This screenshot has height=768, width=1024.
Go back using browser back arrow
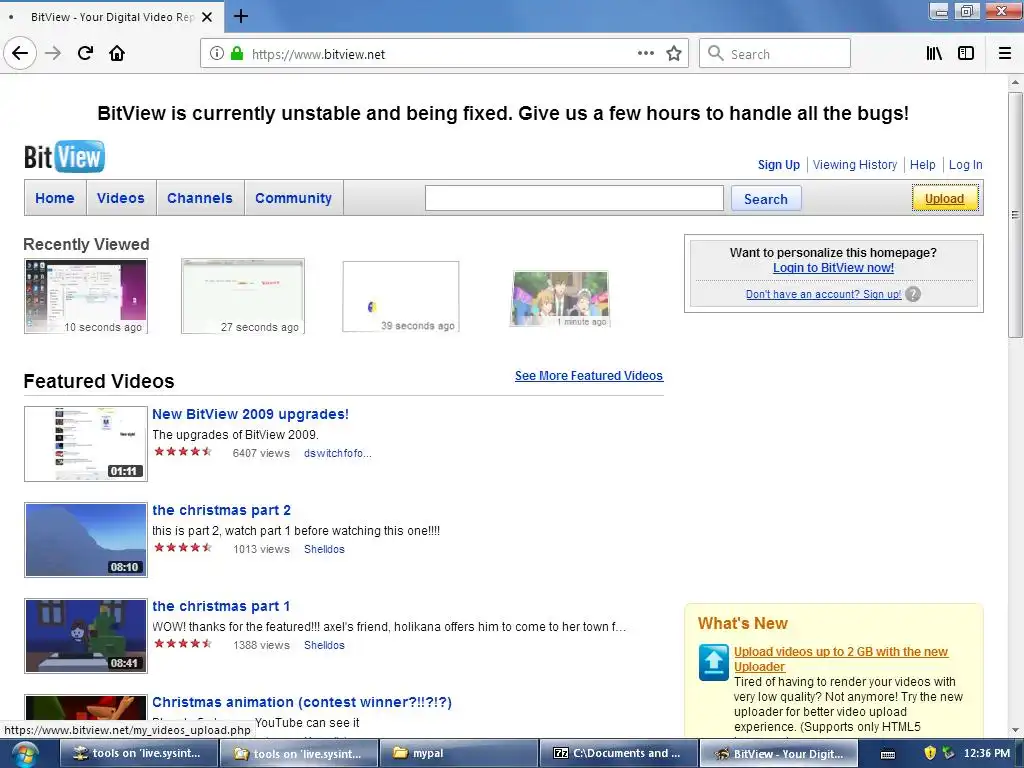click(x=20, y=54)
